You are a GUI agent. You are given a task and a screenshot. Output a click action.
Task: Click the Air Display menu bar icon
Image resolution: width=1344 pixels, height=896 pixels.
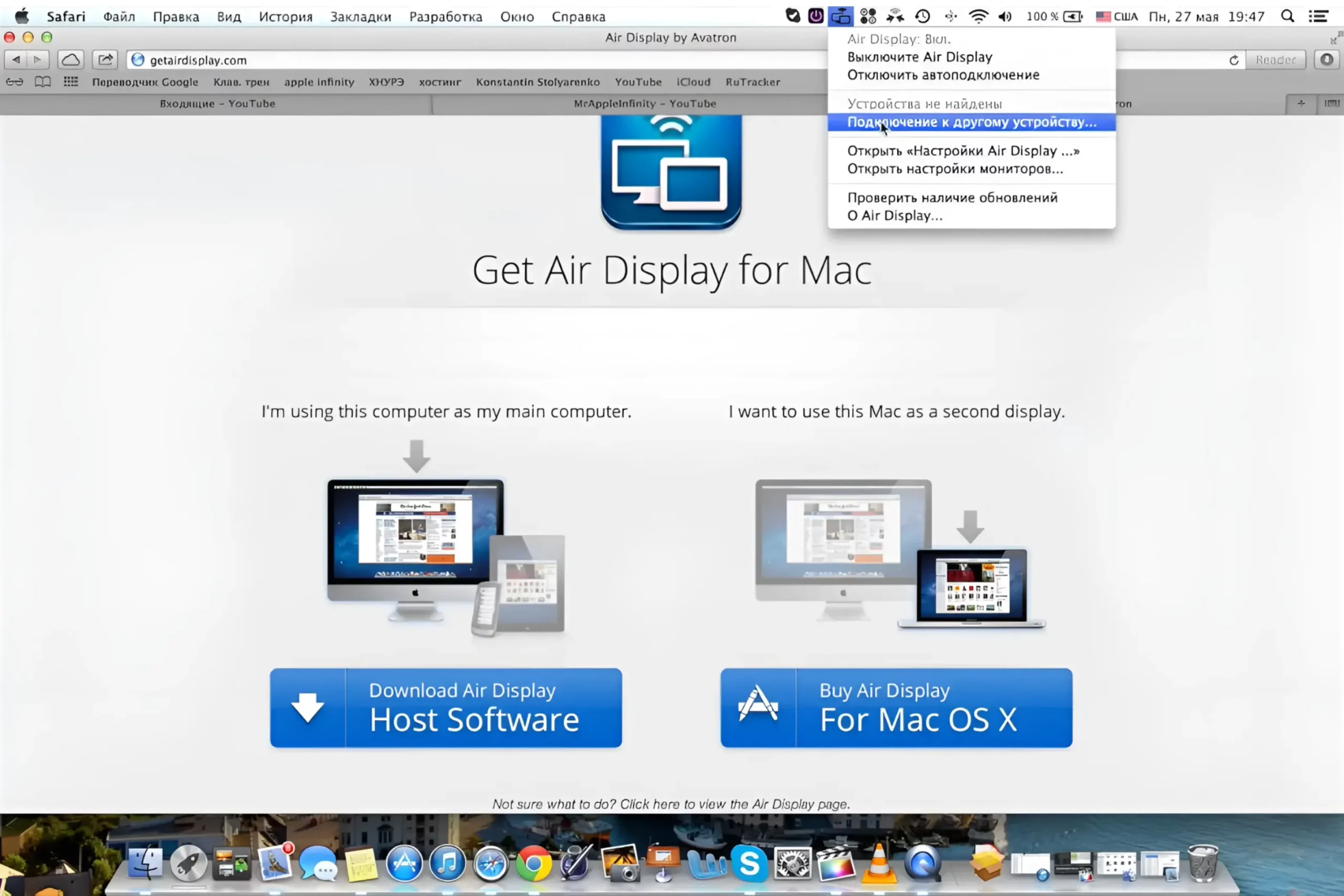840,17
